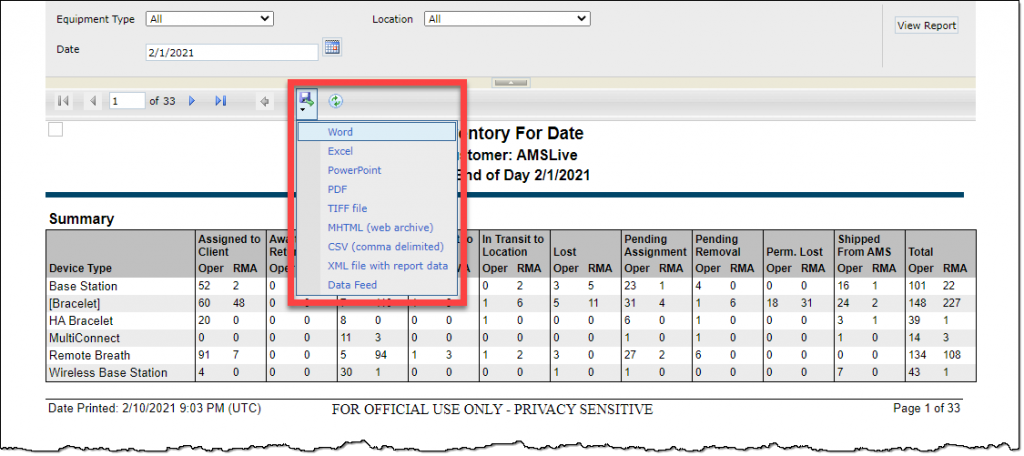The height and width of the screenshot is (456, 1024).
Task: Select the HA Bracelet row label
Action: [81, 321]
